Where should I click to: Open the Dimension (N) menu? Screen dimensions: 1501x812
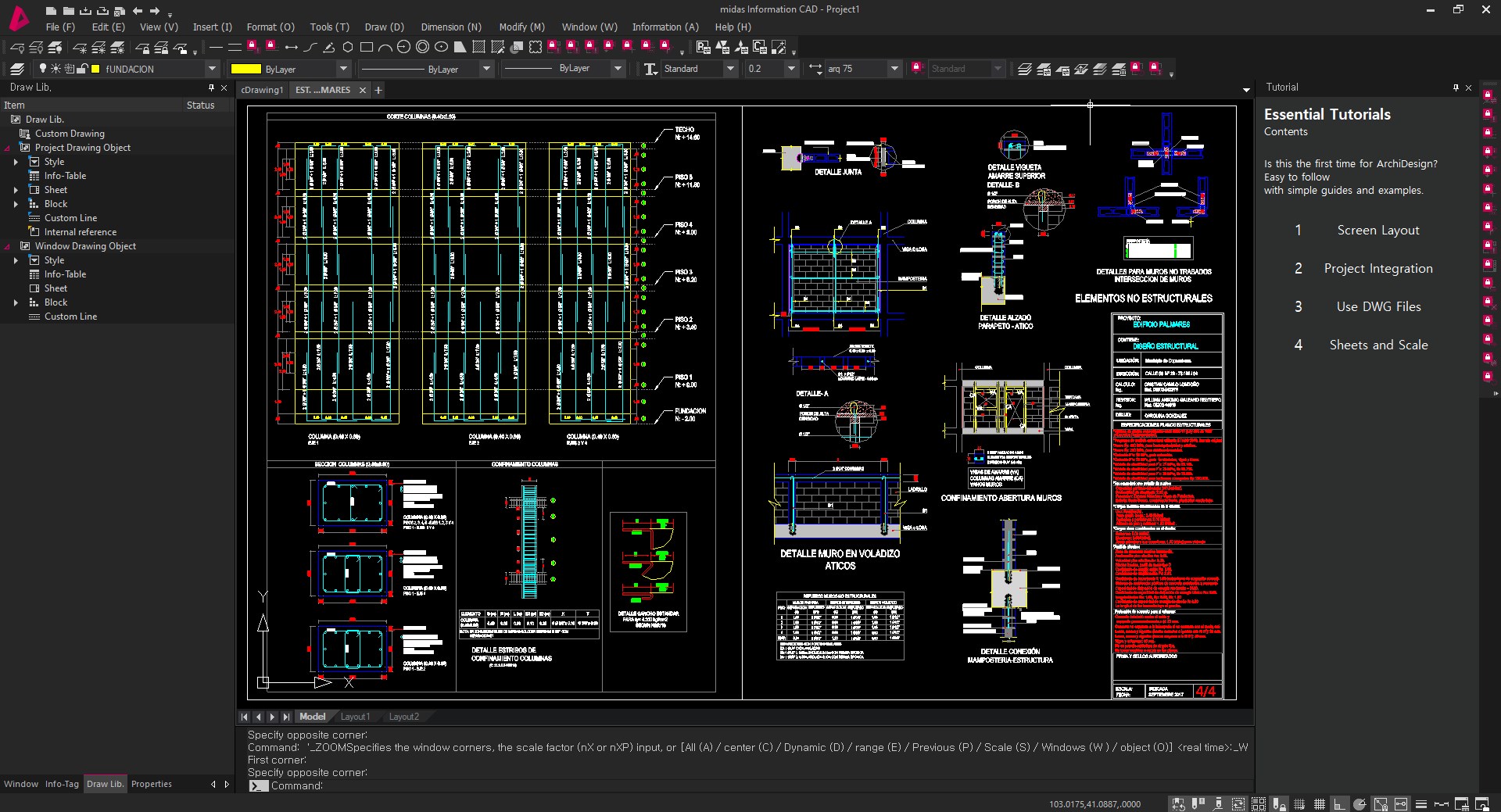(x=451, y=27)
